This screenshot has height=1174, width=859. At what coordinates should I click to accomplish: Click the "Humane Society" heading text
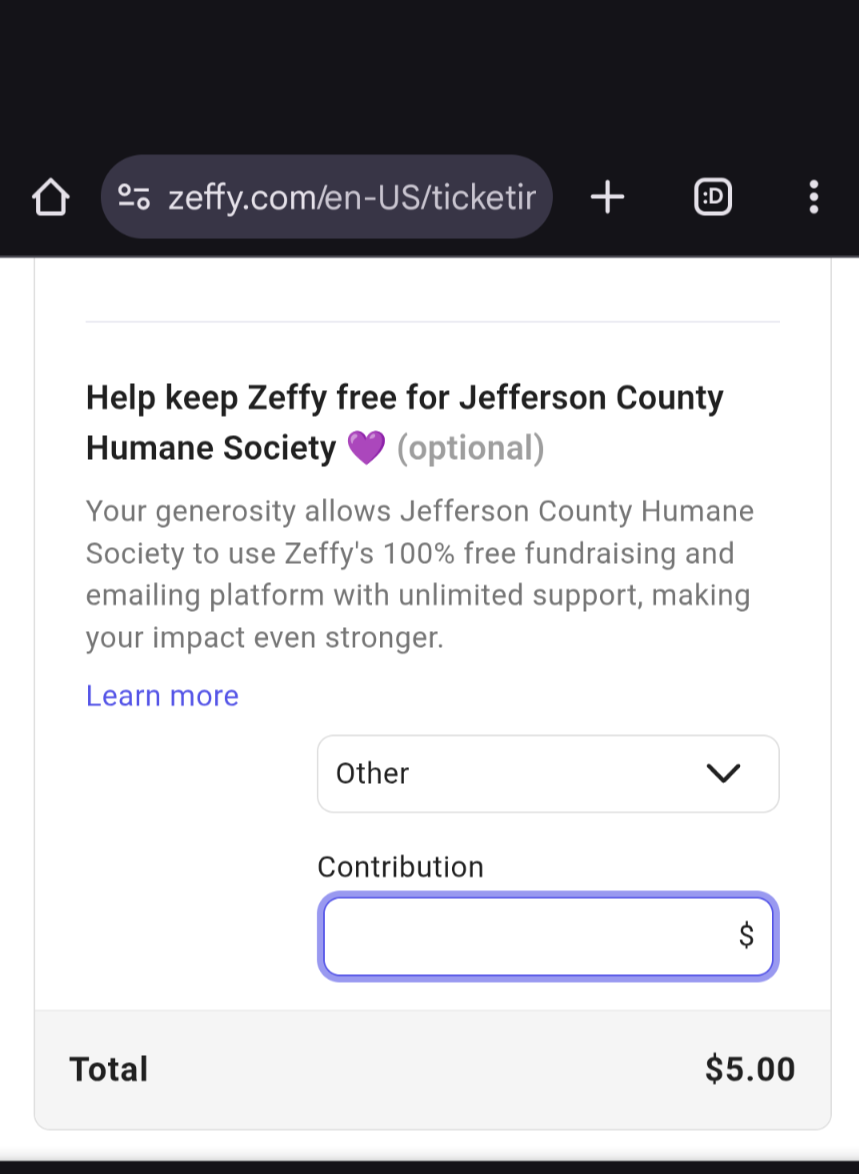click(x=210, y=449)
